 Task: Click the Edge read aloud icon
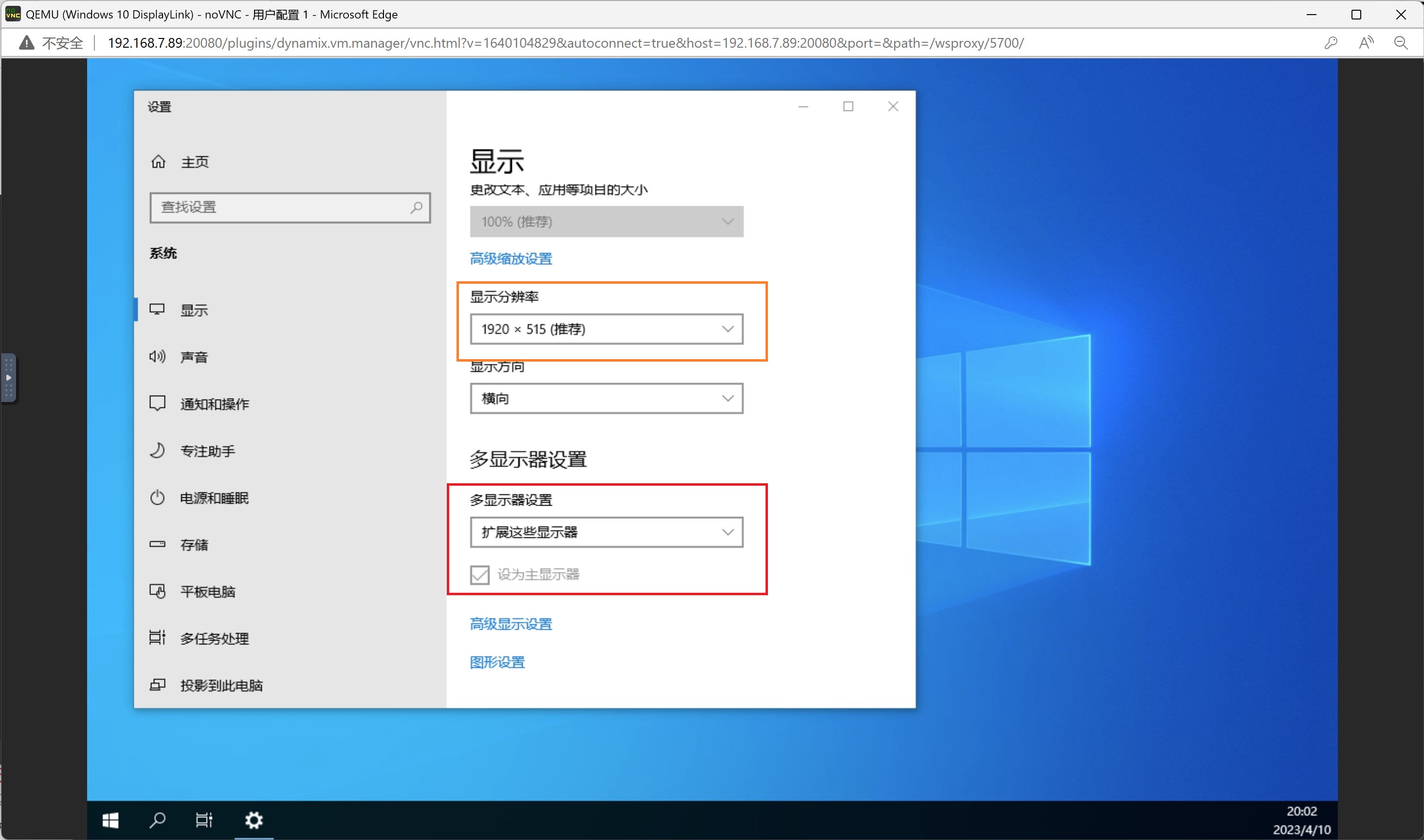[x=1366, y=43]
